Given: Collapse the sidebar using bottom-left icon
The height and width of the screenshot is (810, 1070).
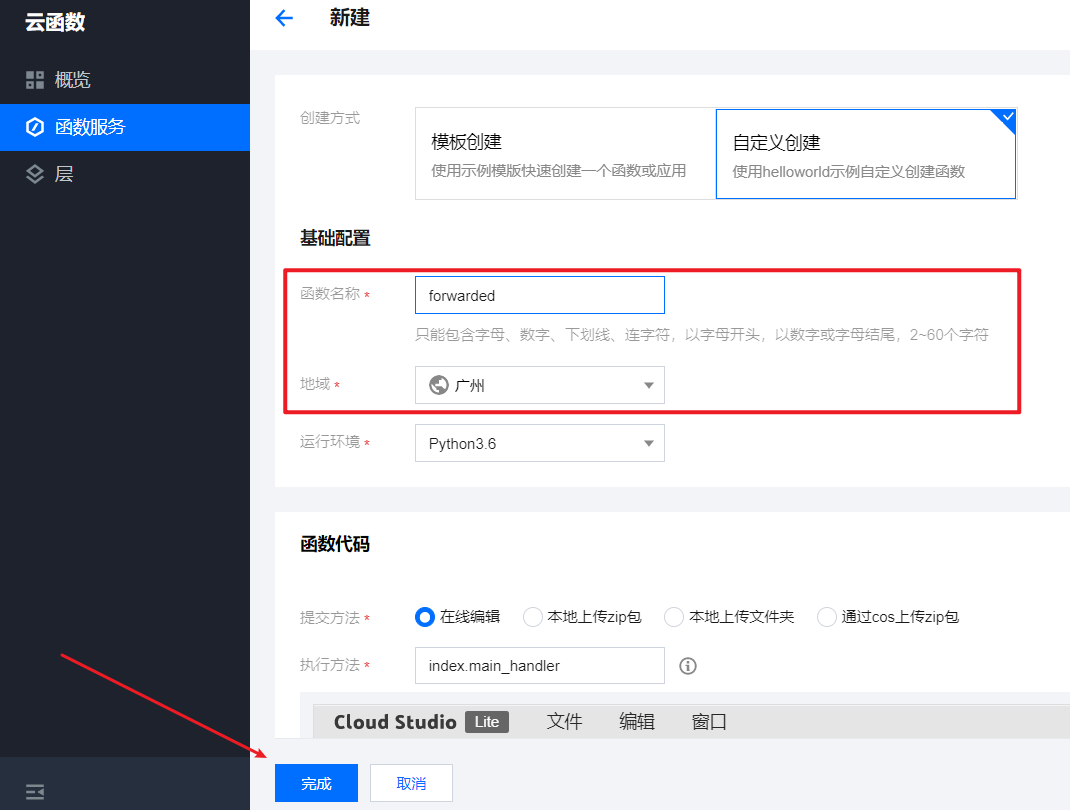Looking at the screenshot, I should click(34, 791).
